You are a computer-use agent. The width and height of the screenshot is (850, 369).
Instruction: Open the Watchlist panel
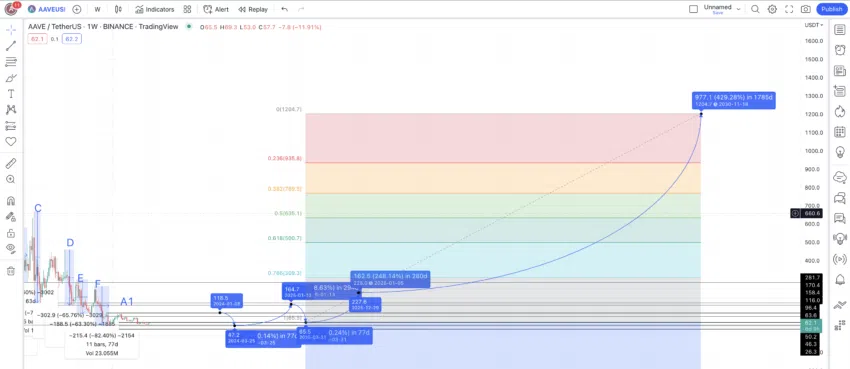click(x=840, y=30)
